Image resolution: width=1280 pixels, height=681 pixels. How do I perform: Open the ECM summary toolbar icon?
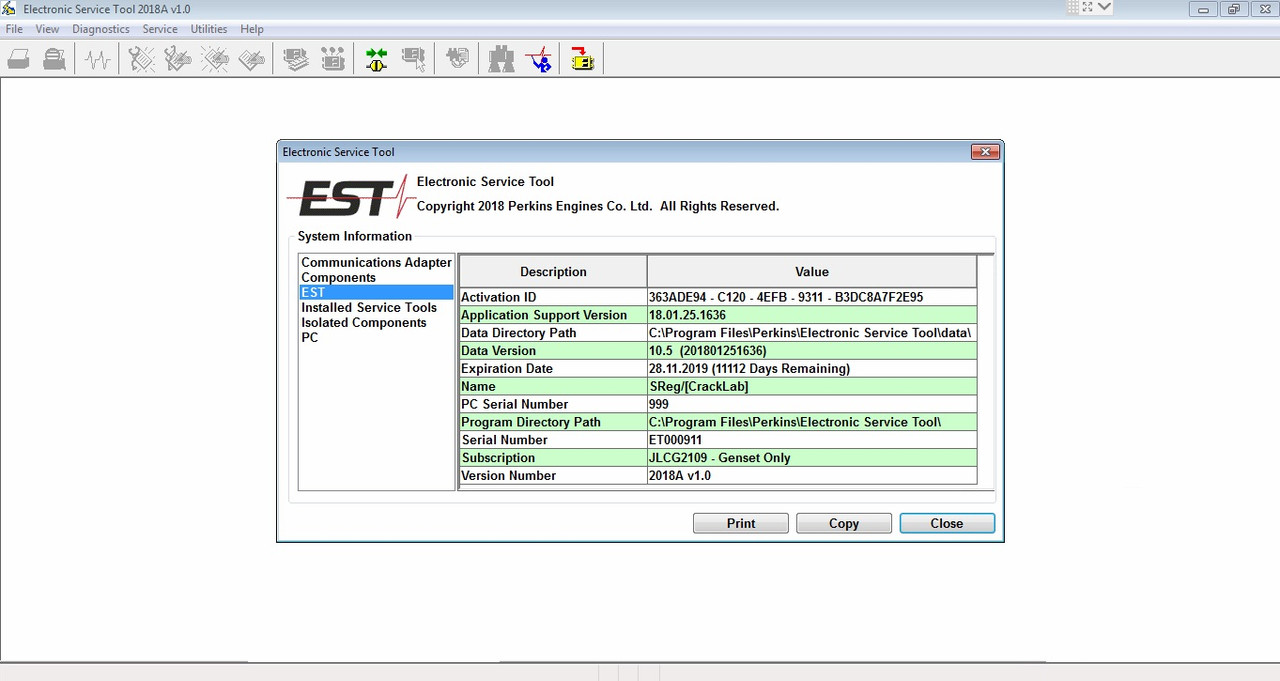[296, 60]
